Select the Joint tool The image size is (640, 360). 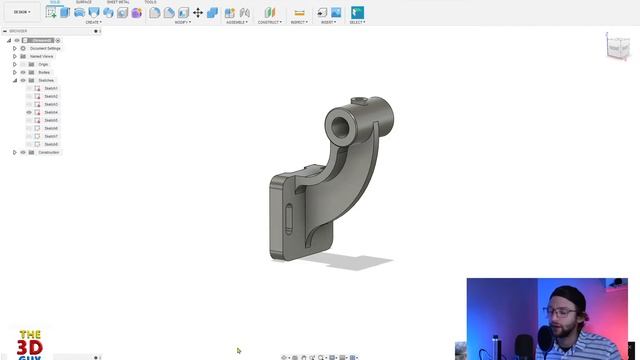pyautogui.click(x=244, y=13)
